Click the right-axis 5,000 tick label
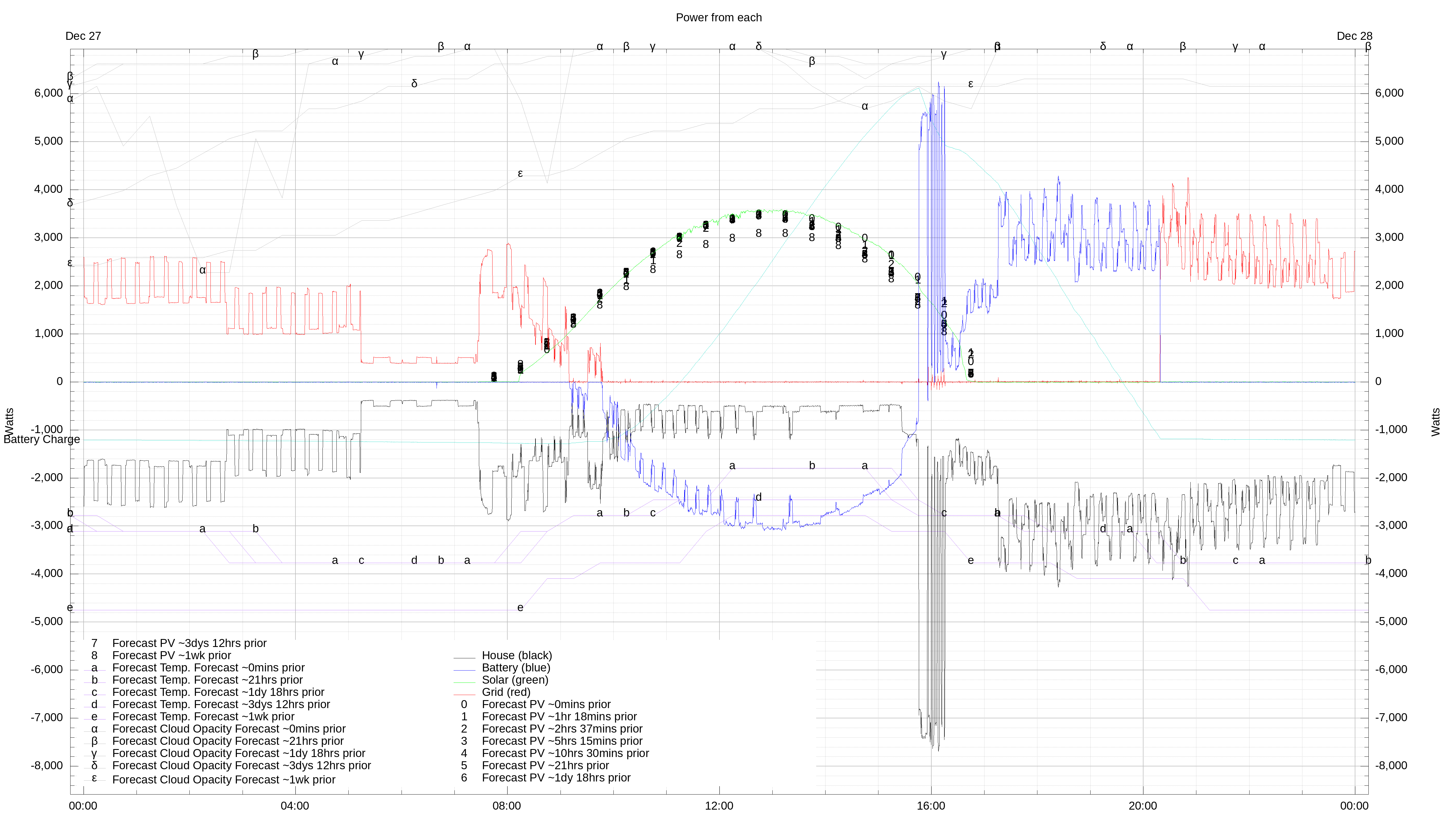The width and height of the screenshot is (1456, 819). pos(1389,141)
